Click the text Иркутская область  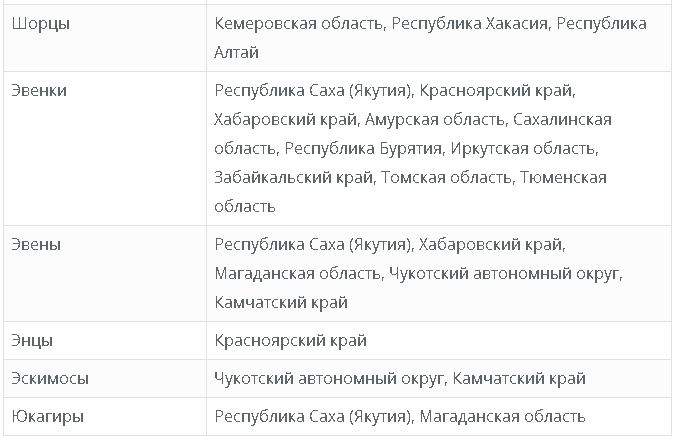(x=523, y=149)
